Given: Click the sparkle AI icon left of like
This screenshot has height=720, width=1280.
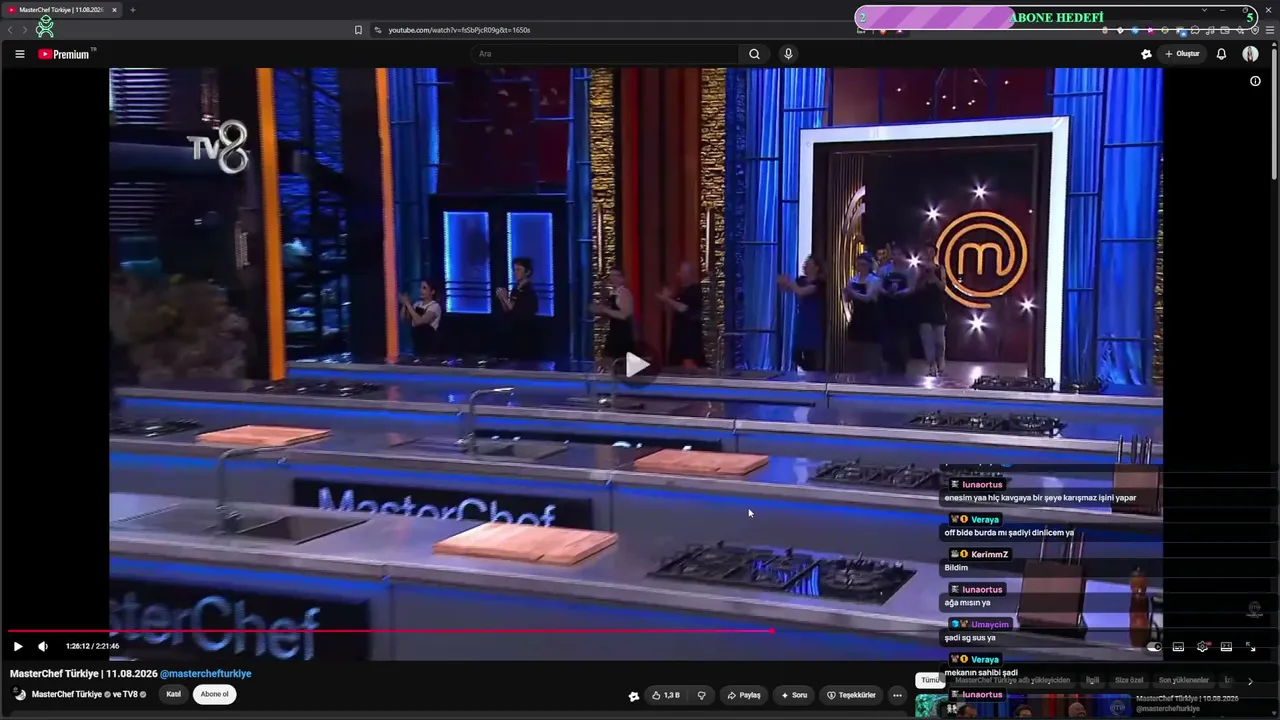Looking at the screenshot, I should (x=633, y=696).
